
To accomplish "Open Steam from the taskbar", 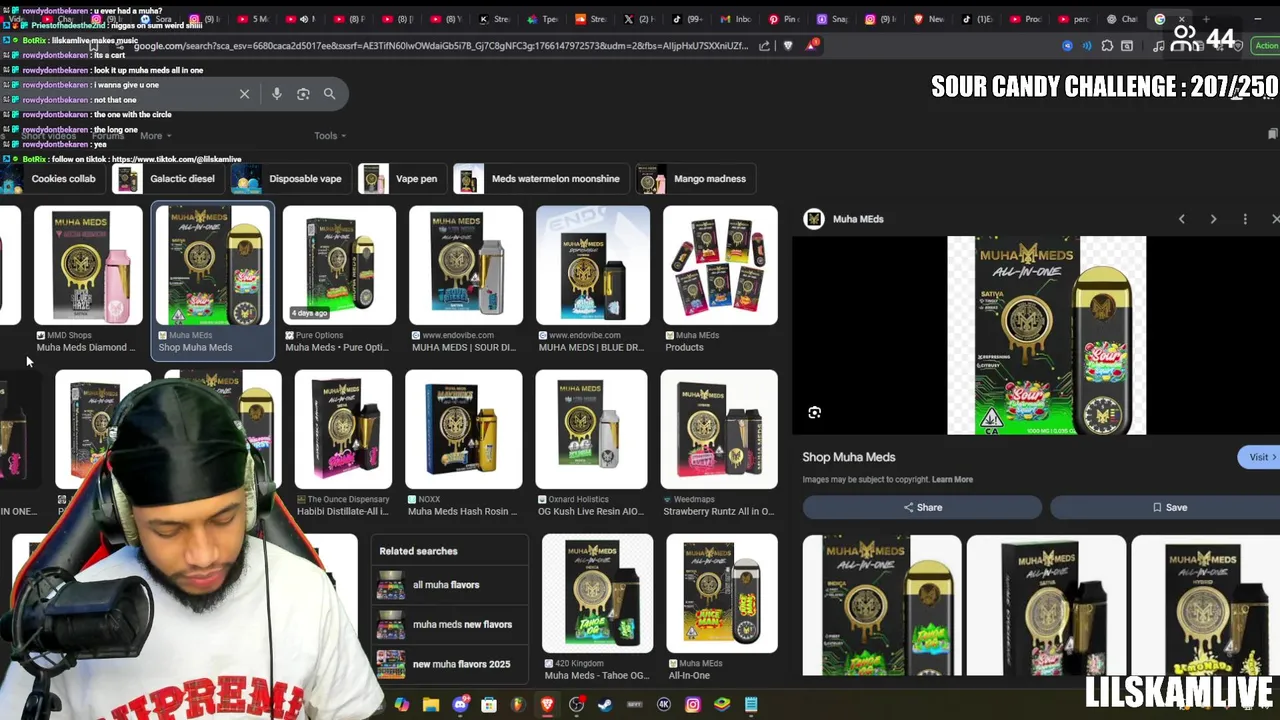I will (x=605, y=705).
